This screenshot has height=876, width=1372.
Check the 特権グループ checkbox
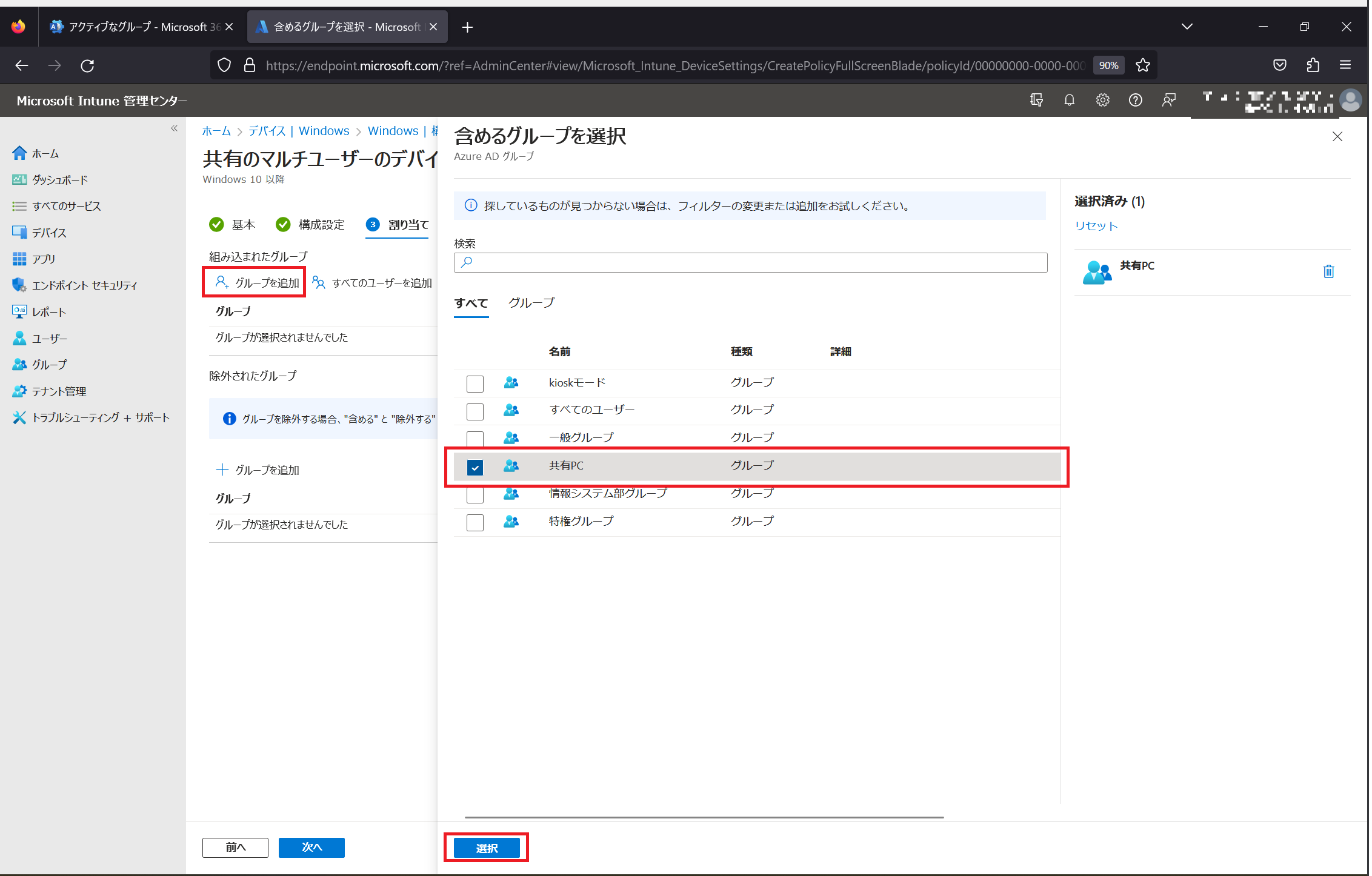(475, 523)
